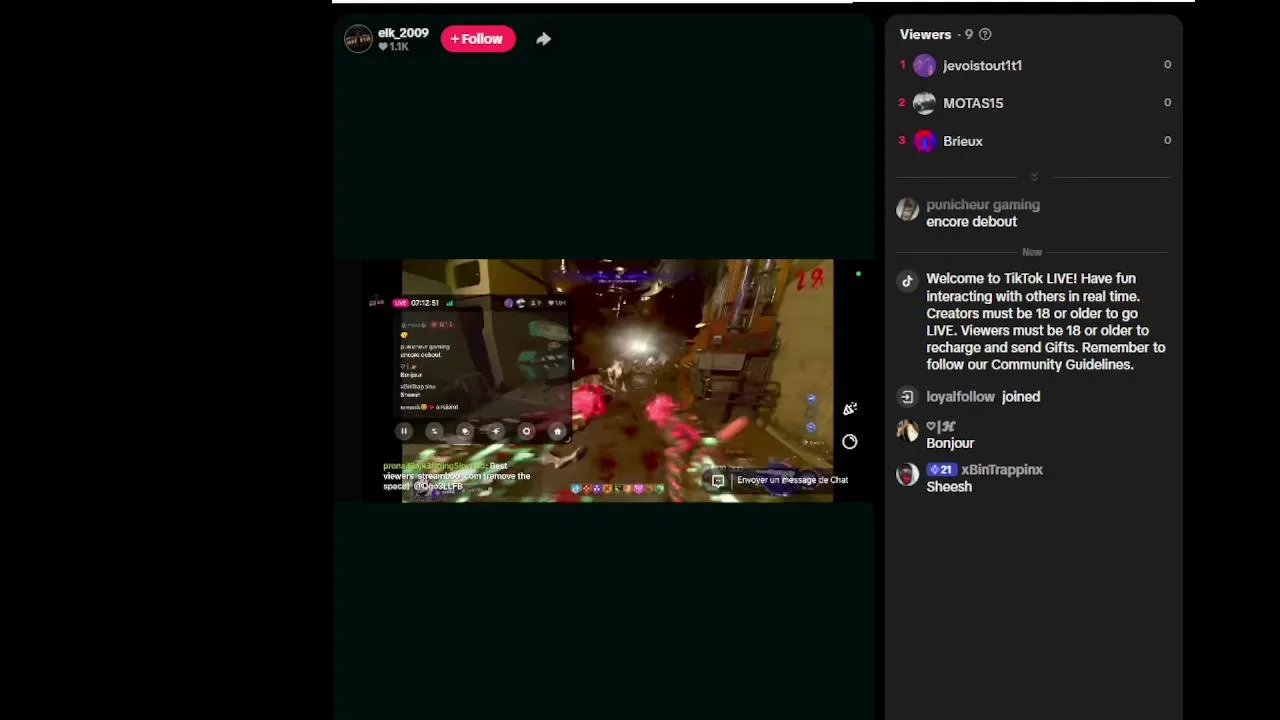Viewport: 1280px width, 720px height.
Task: Open elk_2009 profile avatar
Action: [358, 39]
